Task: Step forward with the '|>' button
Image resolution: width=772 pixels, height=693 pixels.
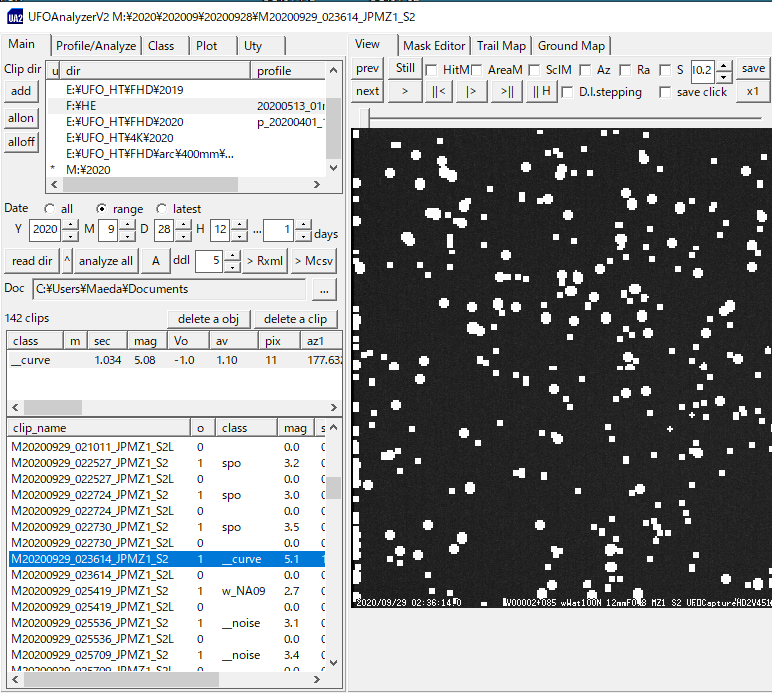Action: pyautogui.click(x=471, y=91)
